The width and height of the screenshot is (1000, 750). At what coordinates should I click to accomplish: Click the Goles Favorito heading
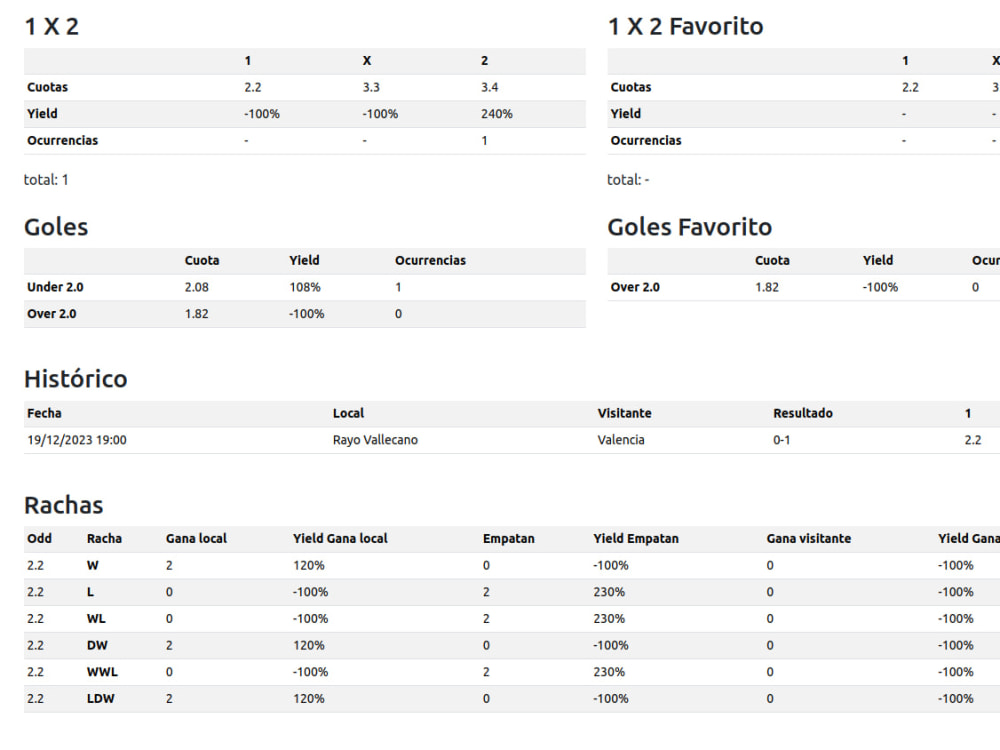coord(689,227)
